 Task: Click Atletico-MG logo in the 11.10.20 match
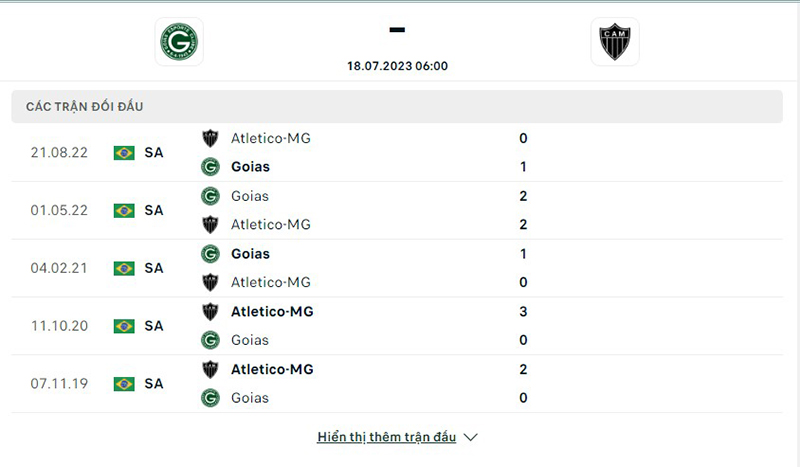coord(210,311)
